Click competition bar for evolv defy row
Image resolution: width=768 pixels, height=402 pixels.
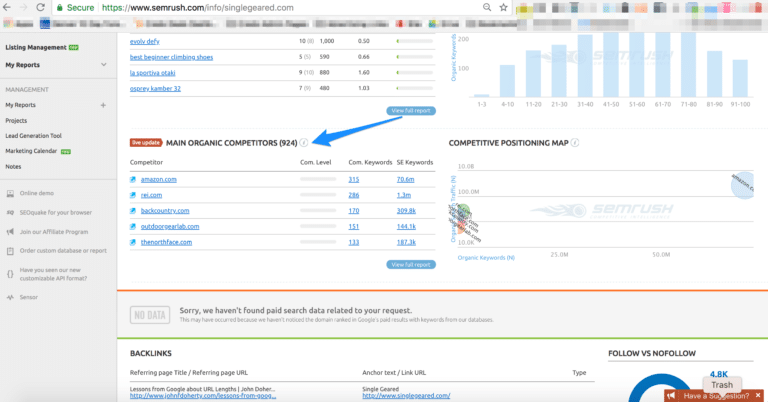pyautogui.click(x=415, y=41)
